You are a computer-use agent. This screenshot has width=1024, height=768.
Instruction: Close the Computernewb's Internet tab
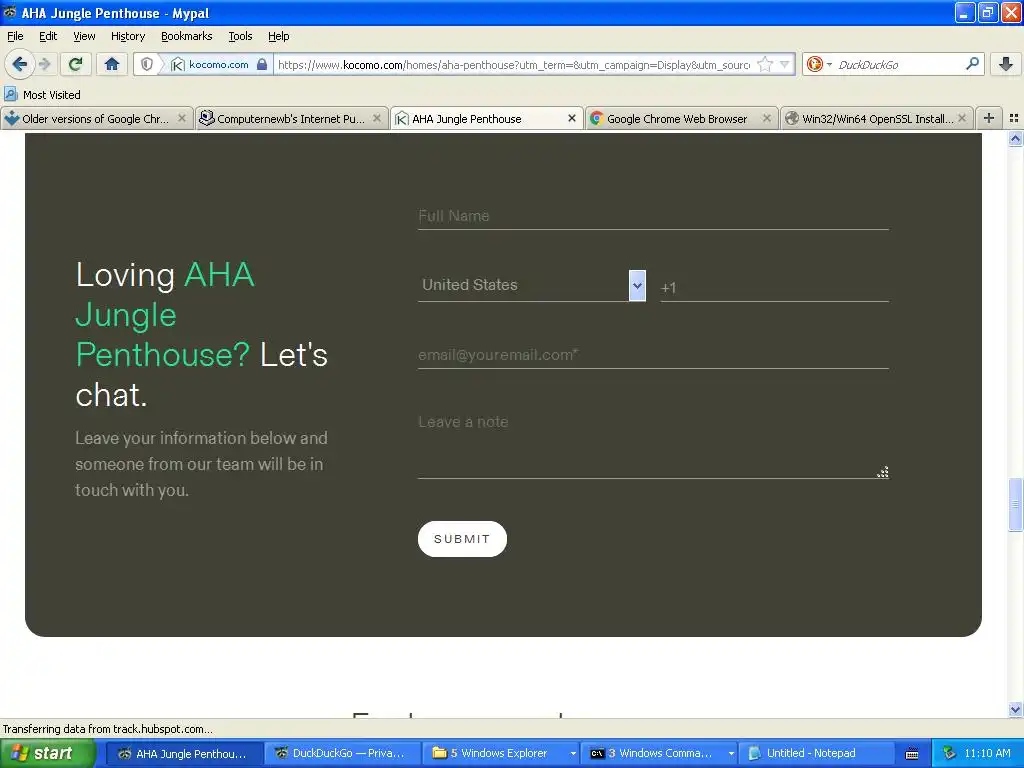tap(376, 118)
